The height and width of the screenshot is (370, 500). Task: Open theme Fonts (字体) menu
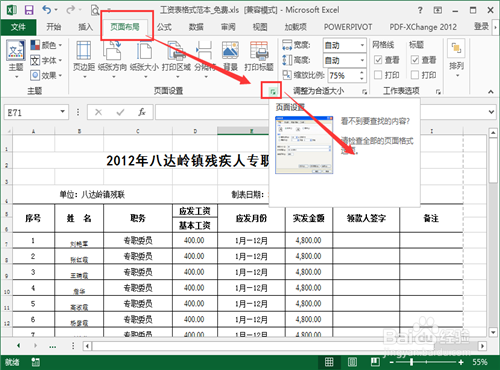46,60
